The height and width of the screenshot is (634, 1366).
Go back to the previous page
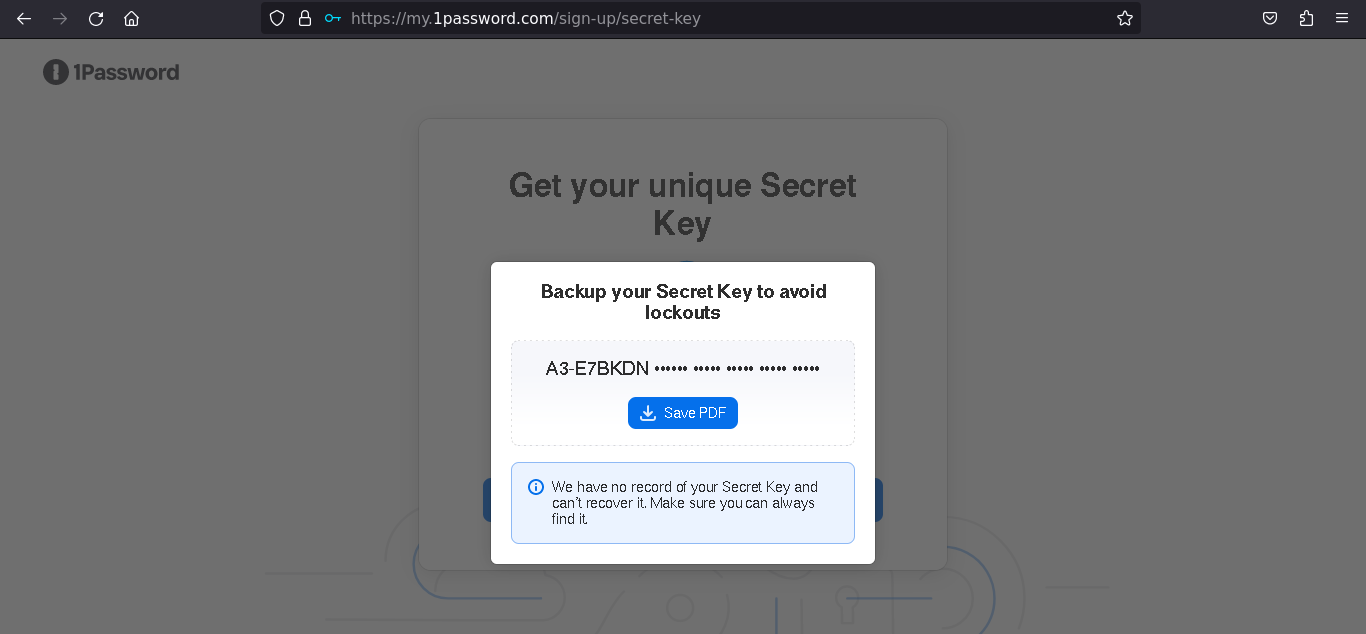(23, 18)
